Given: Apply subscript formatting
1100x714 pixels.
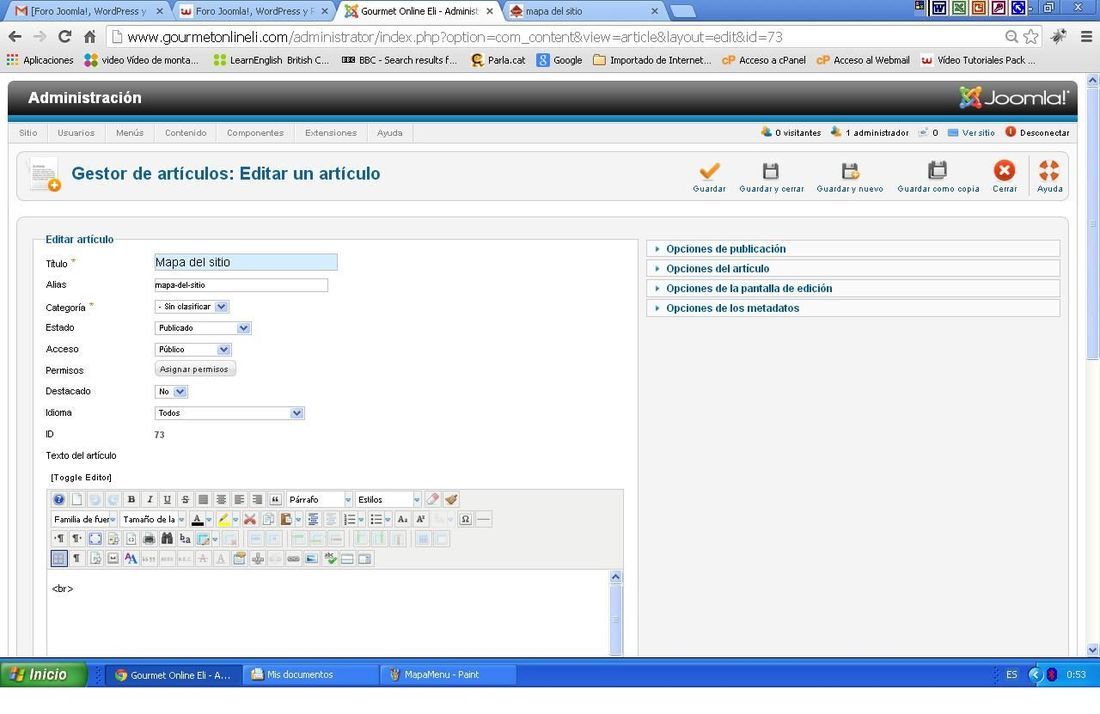Looking at the screenshot, I should 403,519.
